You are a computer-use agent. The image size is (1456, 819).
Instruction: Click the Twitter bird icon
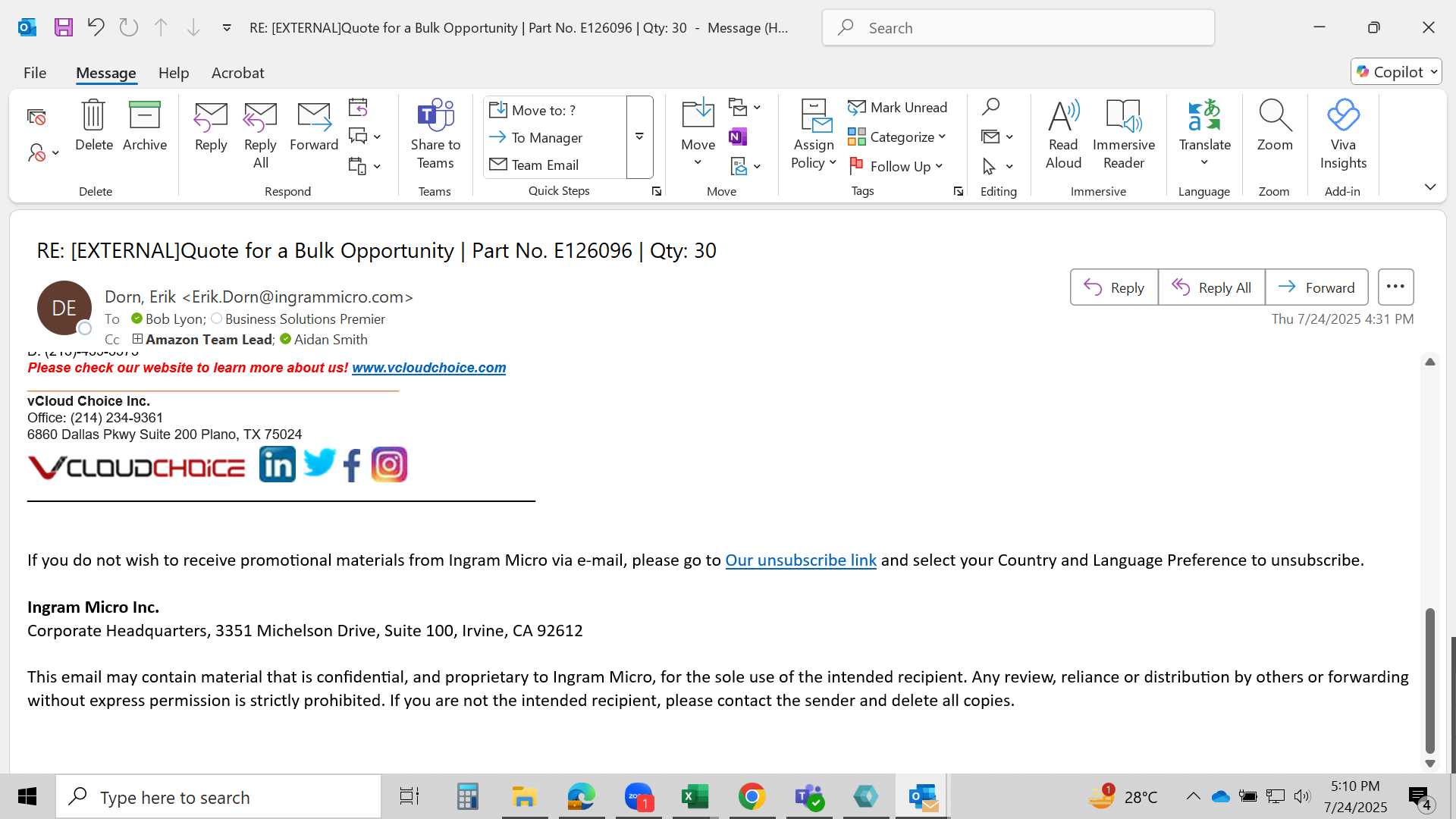click(319, 463)
